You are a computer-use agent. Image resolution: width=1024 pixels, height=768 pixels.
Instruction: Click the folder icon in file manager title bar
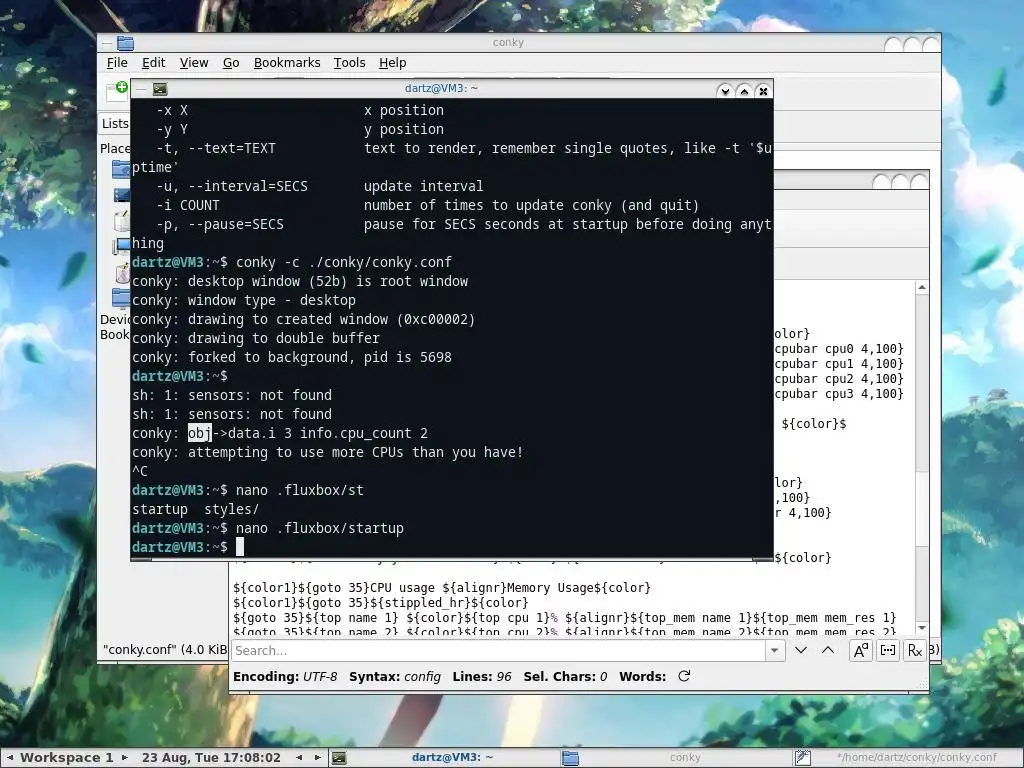125,43
